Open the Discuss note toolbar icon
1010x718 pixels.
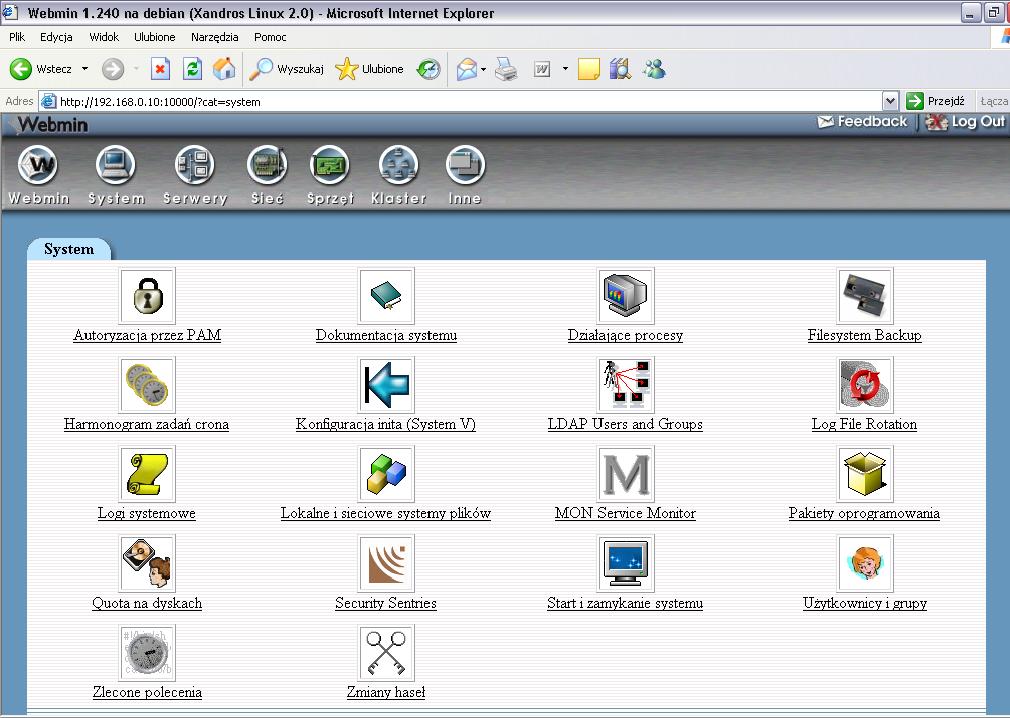click(x=589, y=69)
